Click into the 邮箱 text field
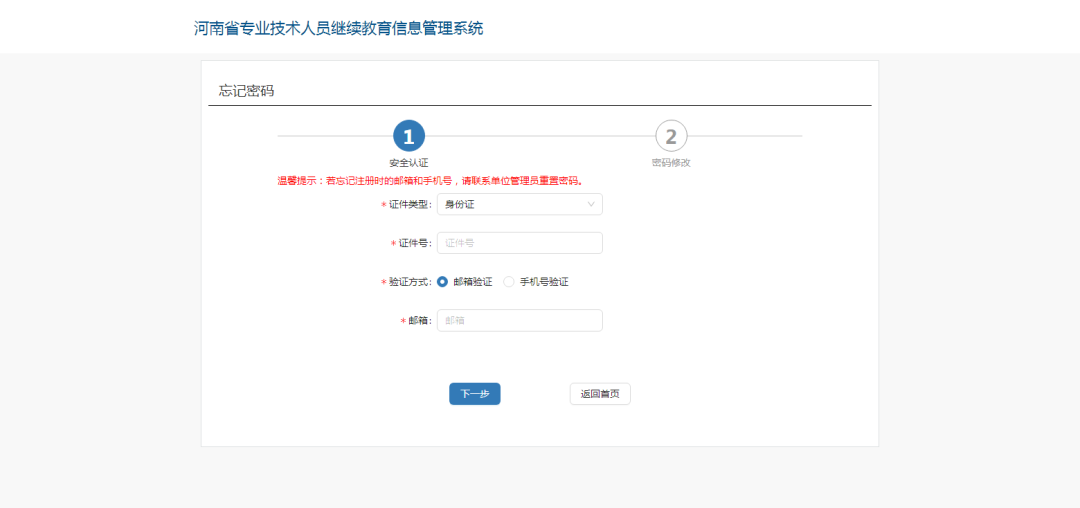The height and width of the screenshot is (508, 1080). pyautogui.click(x=519, y=320)
